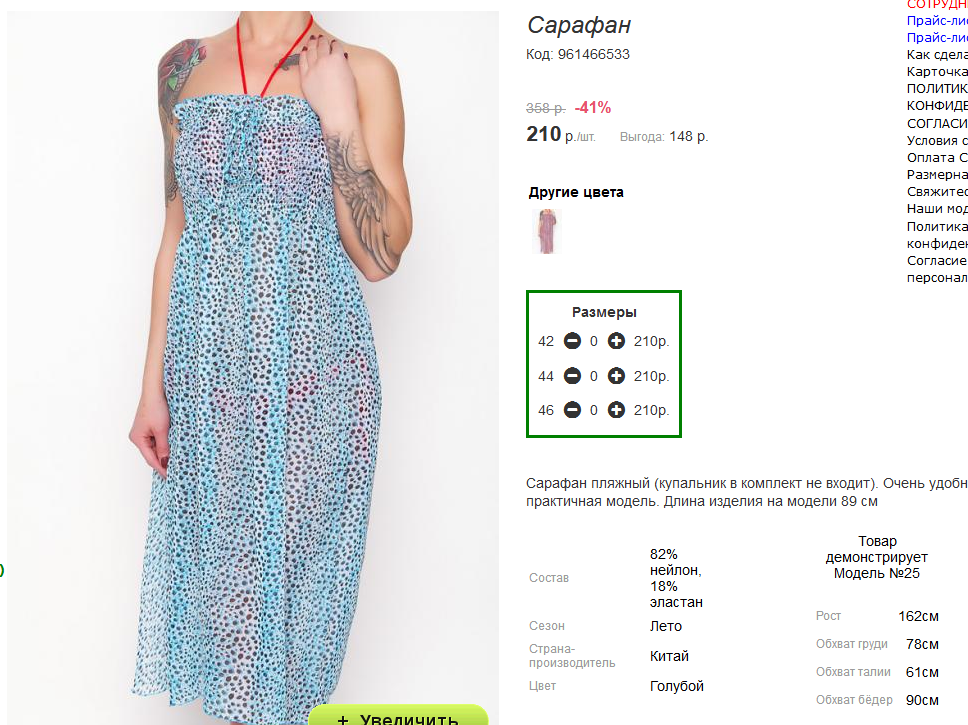
Task: Open the Размерная sidebar menu item
Action: [x=937, y=175]
